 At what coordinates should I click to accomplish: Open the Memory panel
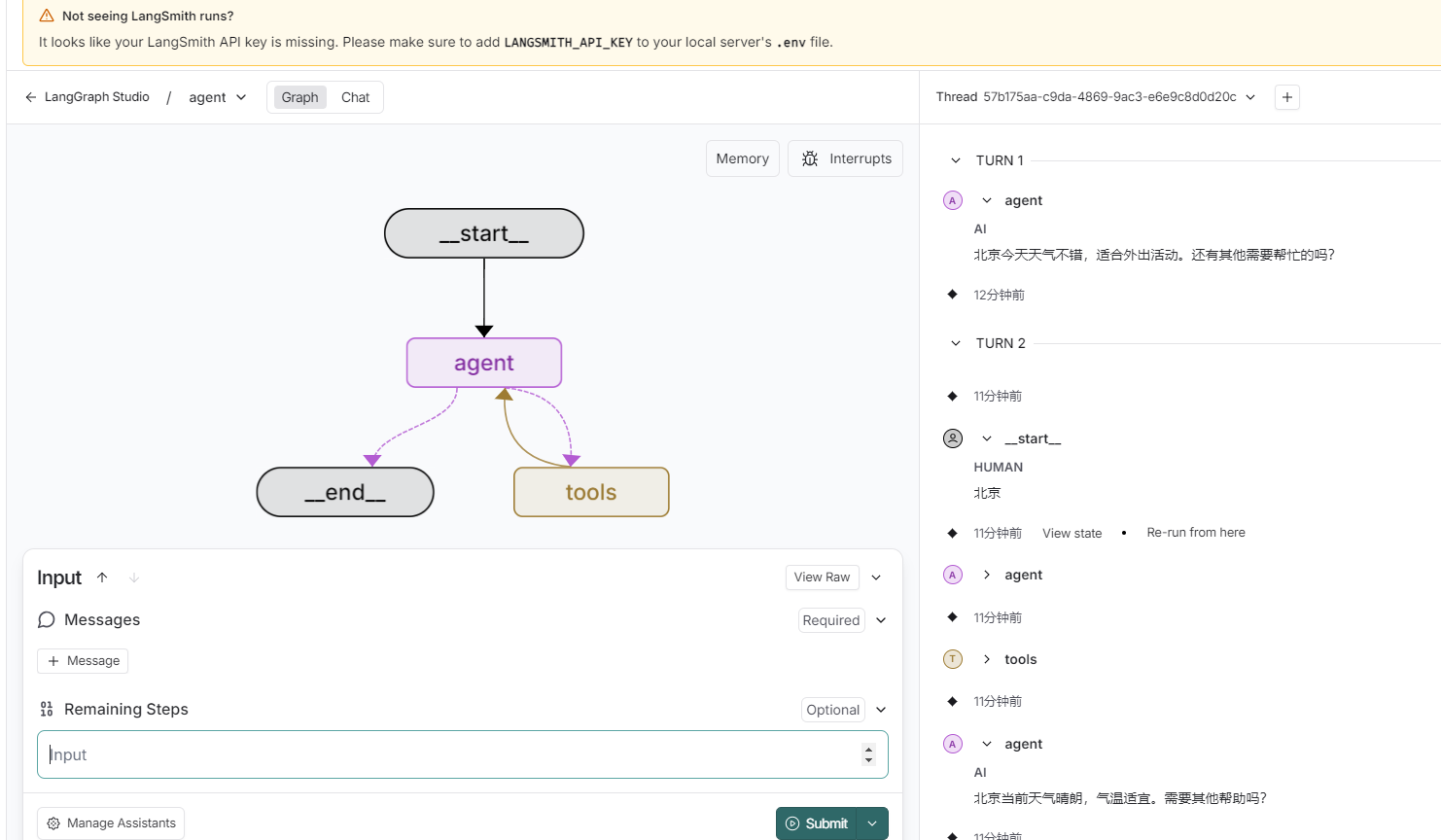(x=742, y=158)
